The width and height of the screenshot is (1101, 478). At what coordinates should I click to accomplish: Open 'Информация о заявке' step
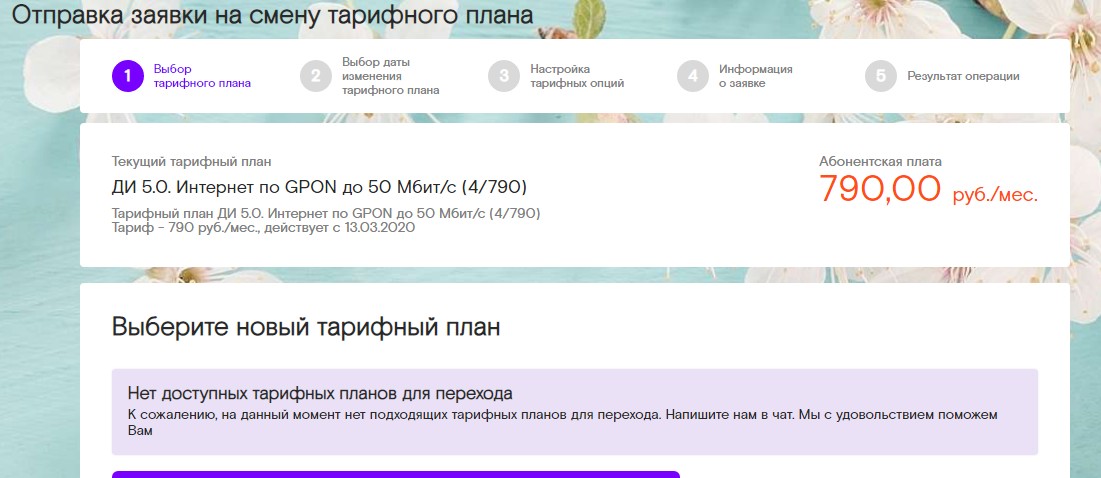tap(756, 76)
